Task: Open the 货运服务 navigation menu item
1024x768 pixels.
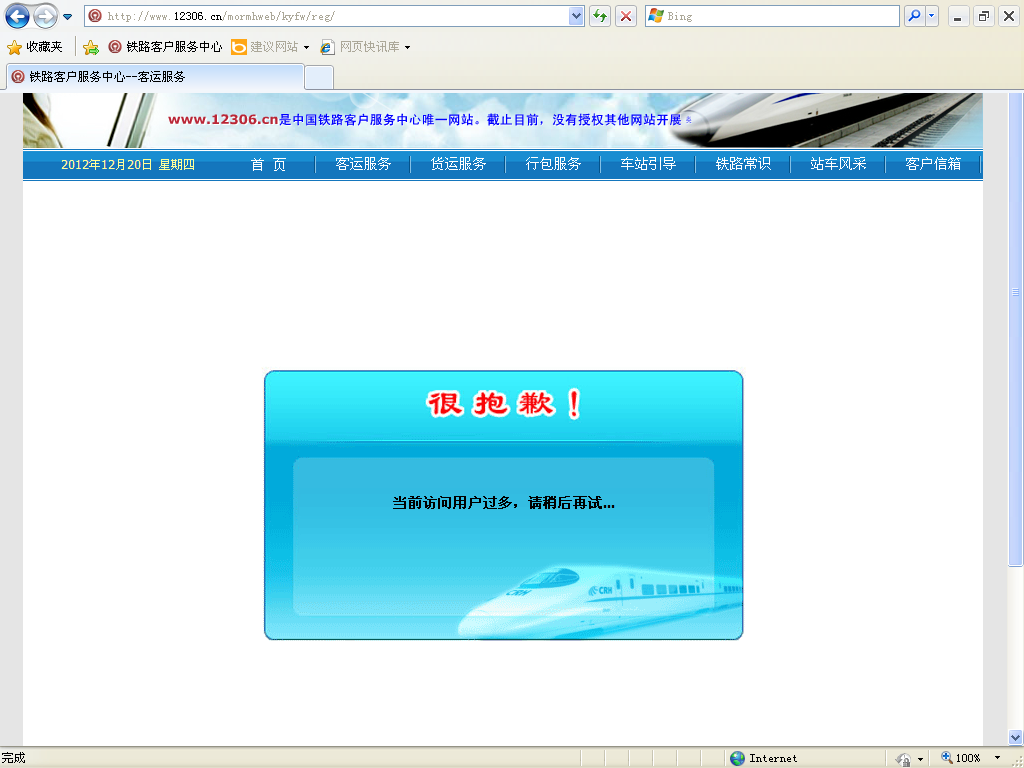Action: [458, 165]
